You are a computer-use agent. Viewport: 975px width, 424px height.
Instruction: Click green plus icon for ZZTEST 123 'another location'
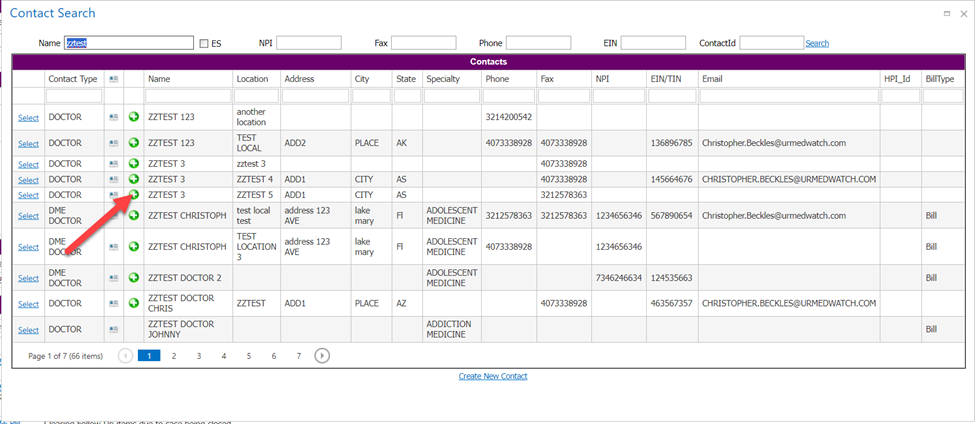[134, 117]
